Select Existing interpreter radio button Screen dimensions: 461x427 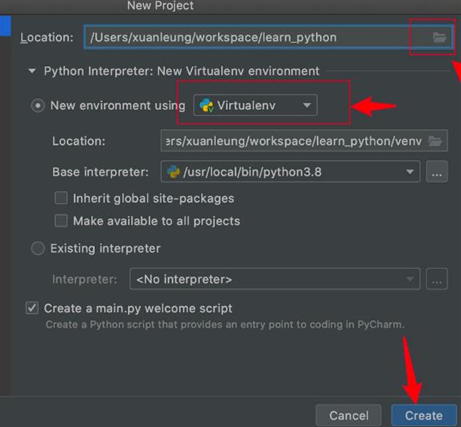click(38, 248)
